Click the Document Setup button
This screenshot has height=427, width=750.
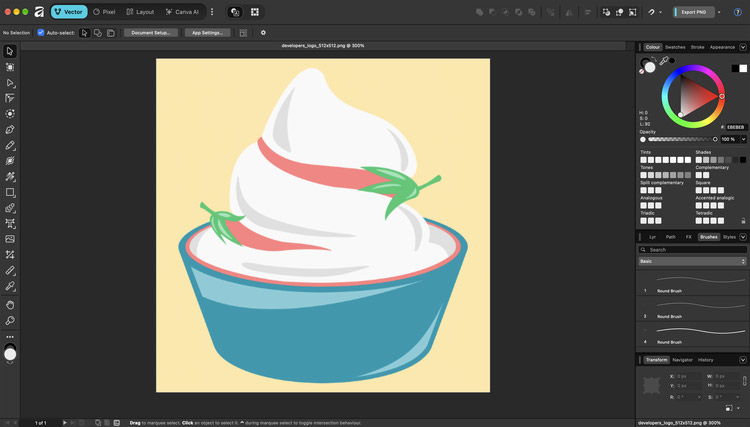click(151, 33)
